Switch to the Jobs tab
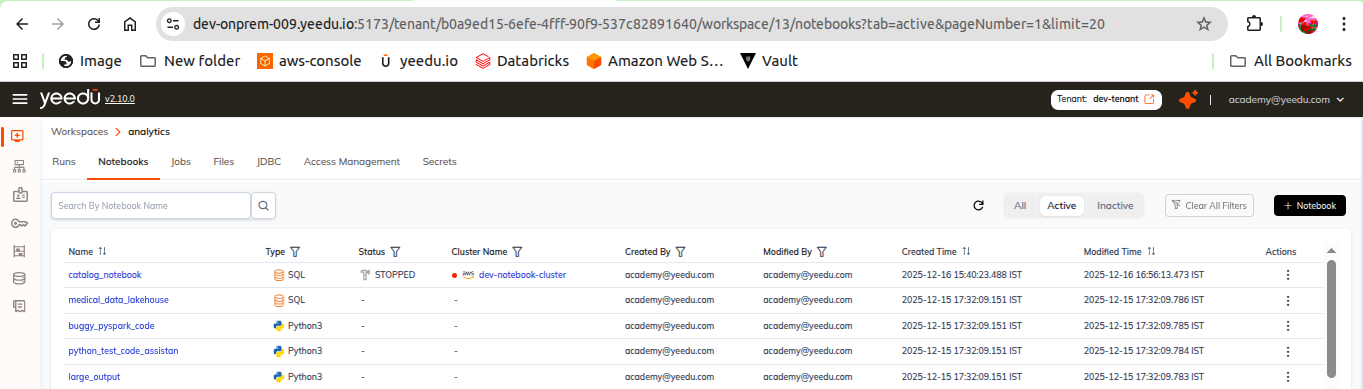1363x389 pixels. point(181,161)
